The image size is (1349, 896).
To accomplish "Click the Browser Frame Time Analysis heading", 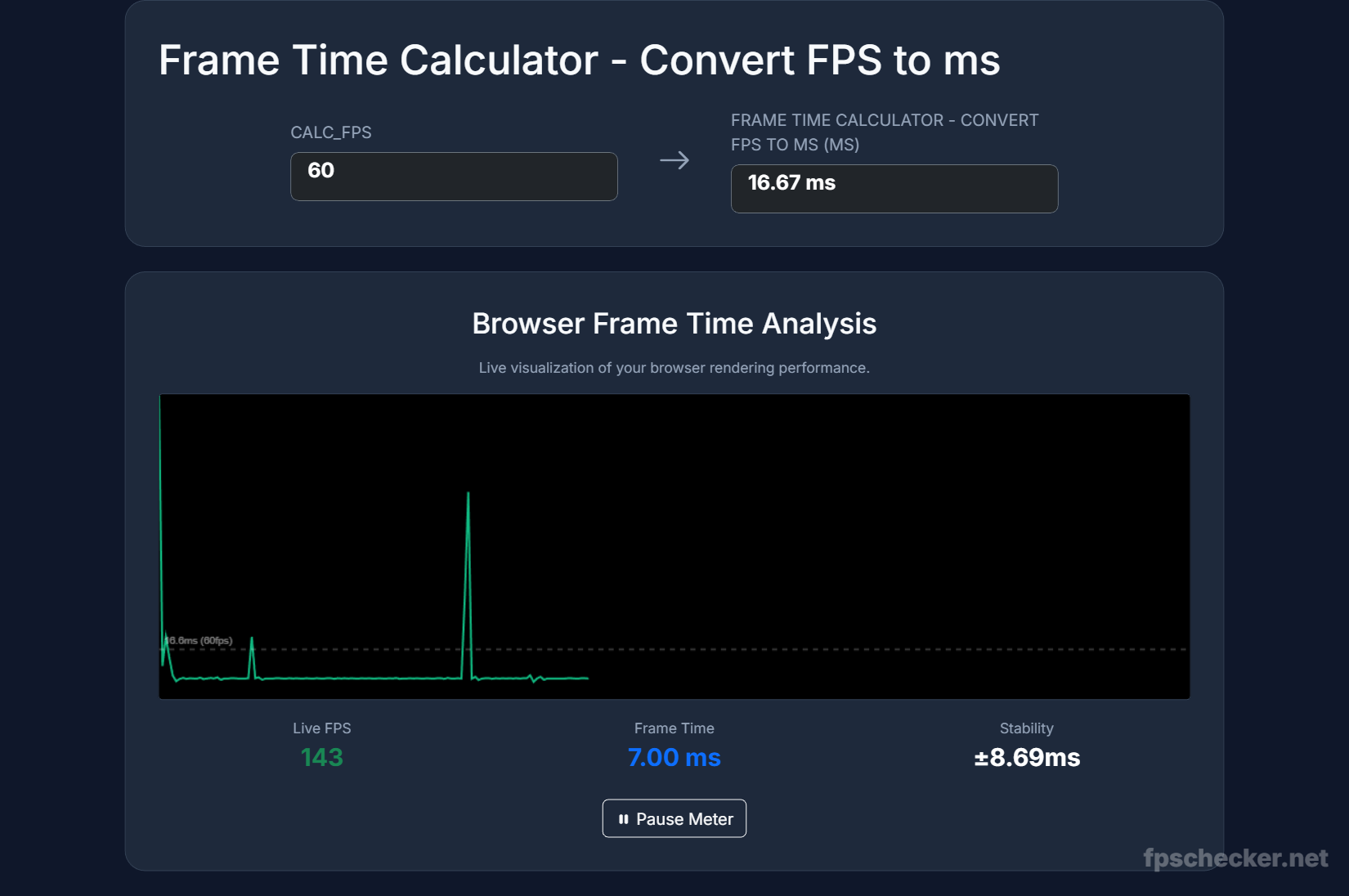I will point(673,323).
